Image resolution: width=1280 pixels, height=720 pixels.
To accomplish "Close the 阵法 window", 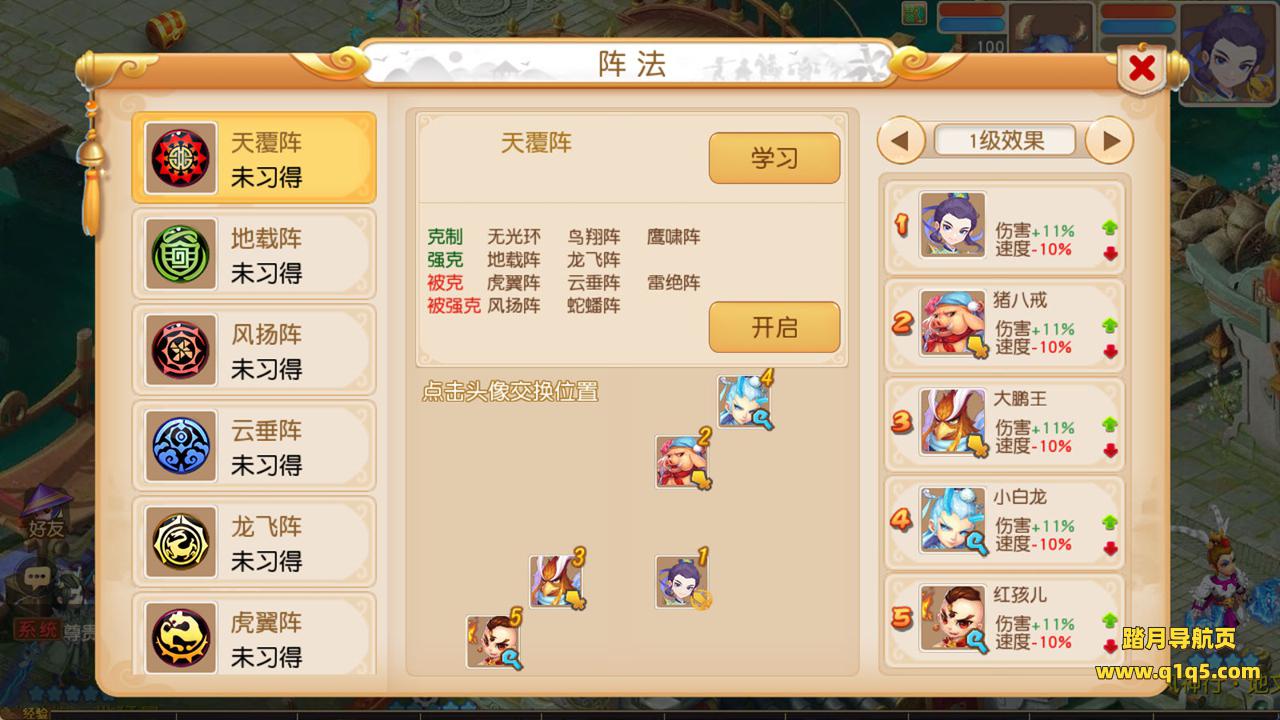I will click(1142, 68).
